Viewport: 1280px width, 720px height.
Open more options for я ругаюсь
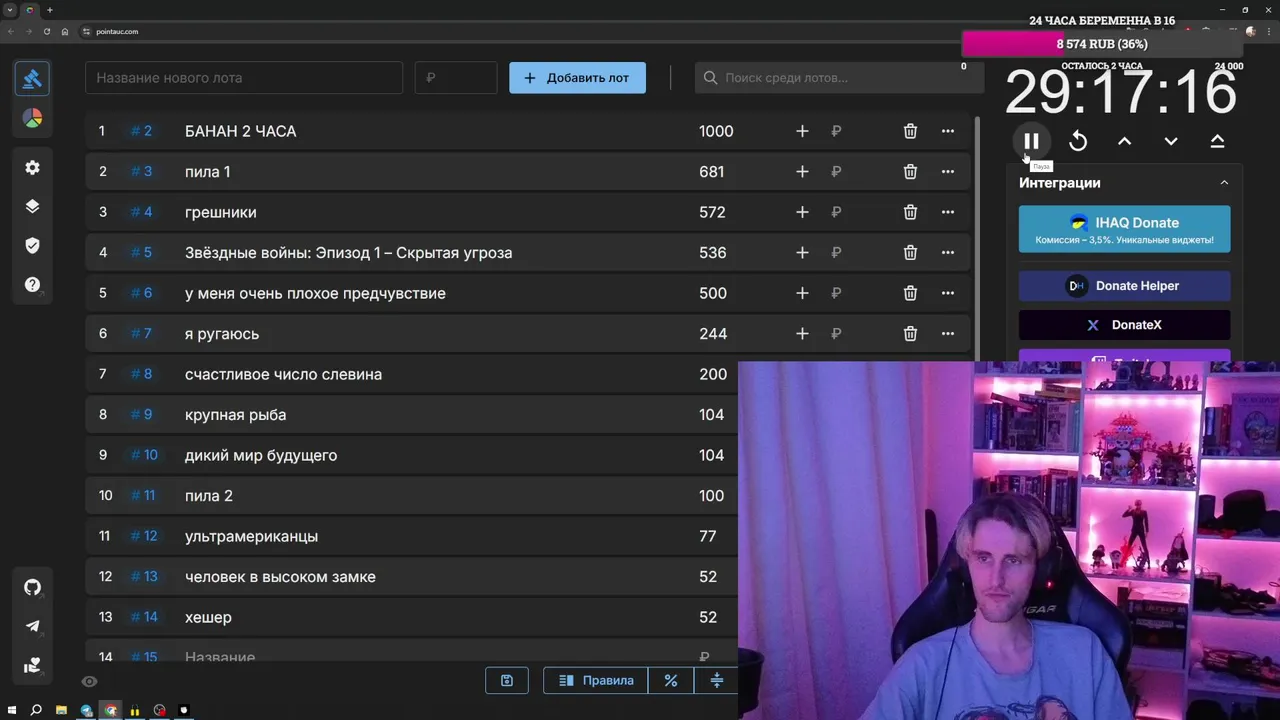point(948,334)
